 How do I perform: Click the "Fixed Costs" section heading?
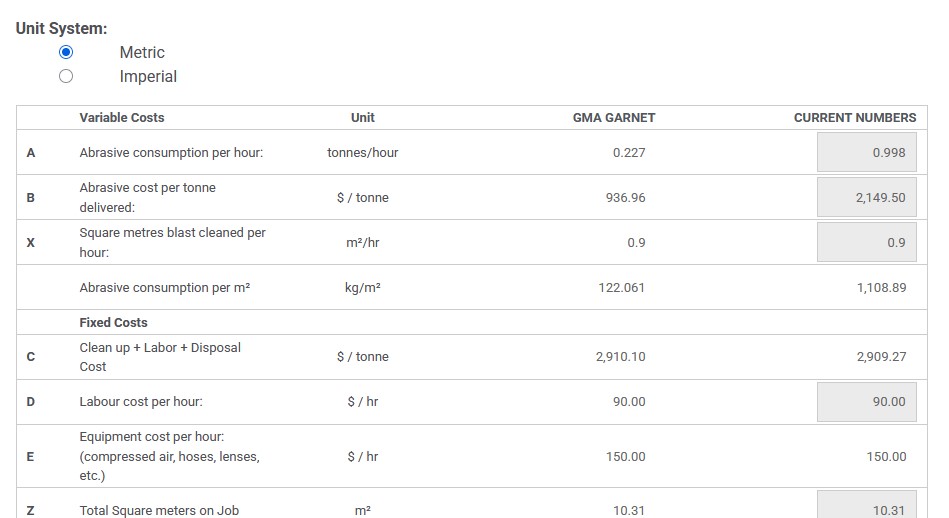pyautogui.click(x=113, y=323)
